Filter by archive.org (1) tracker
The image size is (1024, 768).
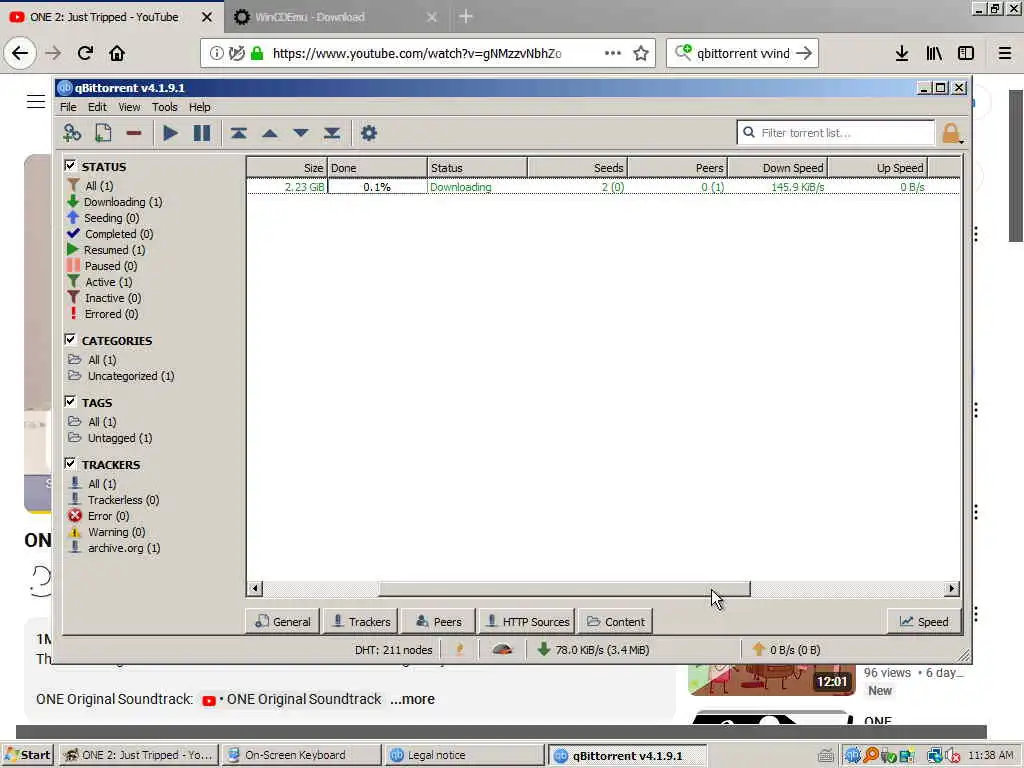[114, 548]
